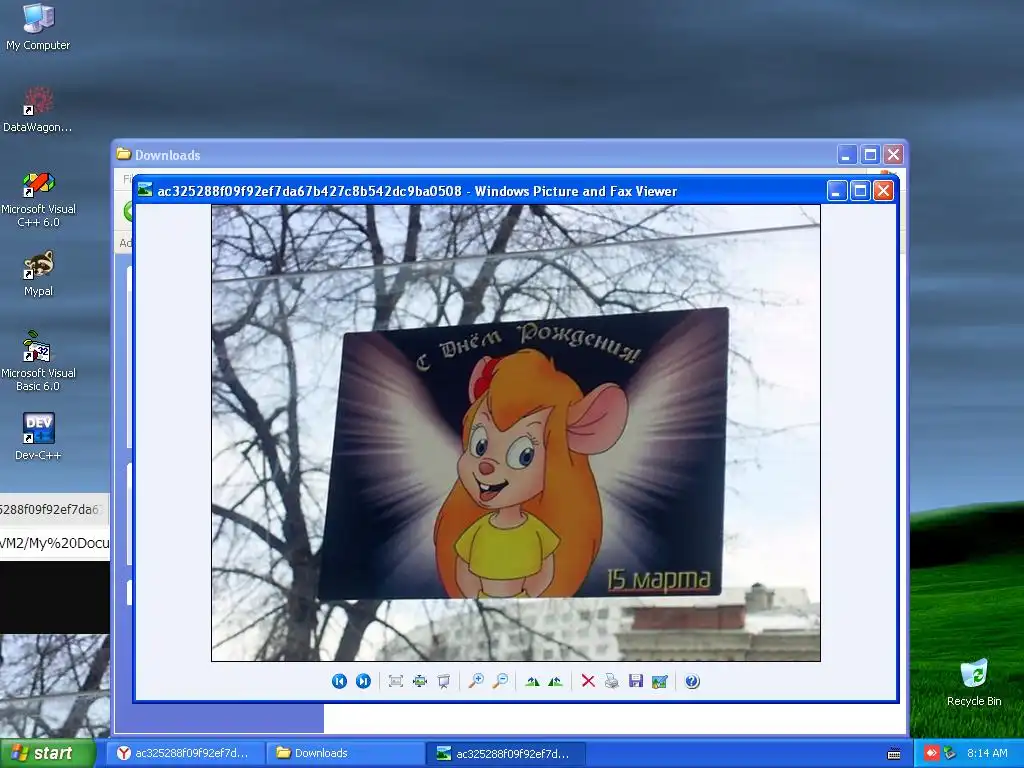Click the Picture Viewer taskbar button

click(505, 753)
